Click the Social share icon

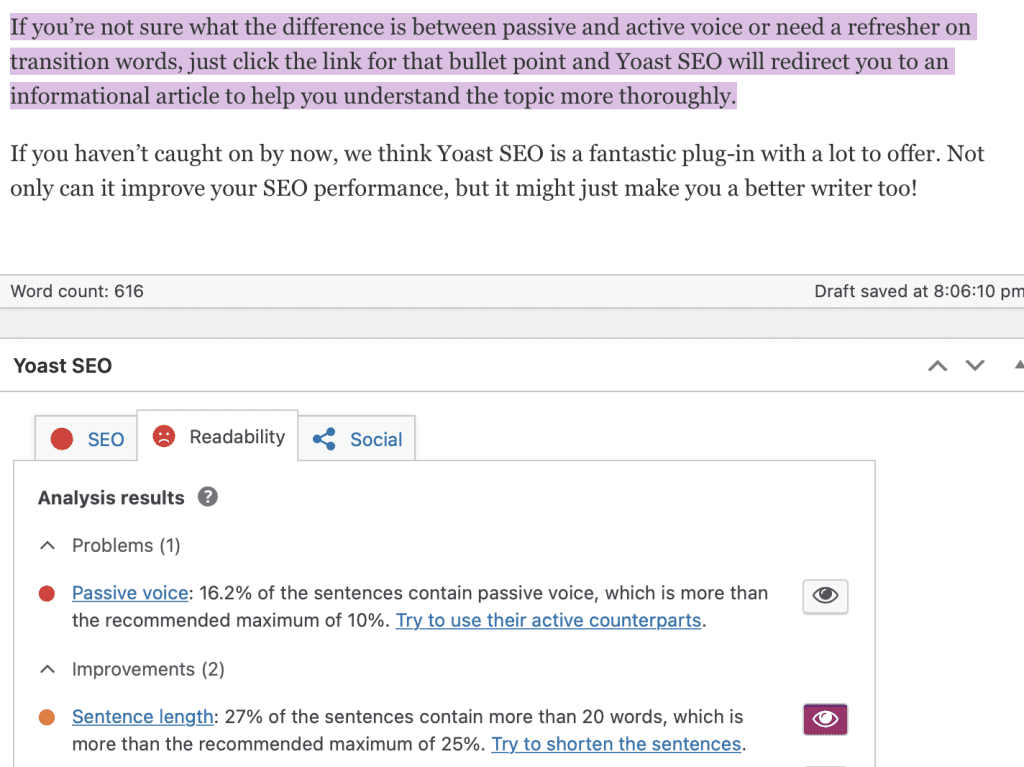(x=324, y=439)
